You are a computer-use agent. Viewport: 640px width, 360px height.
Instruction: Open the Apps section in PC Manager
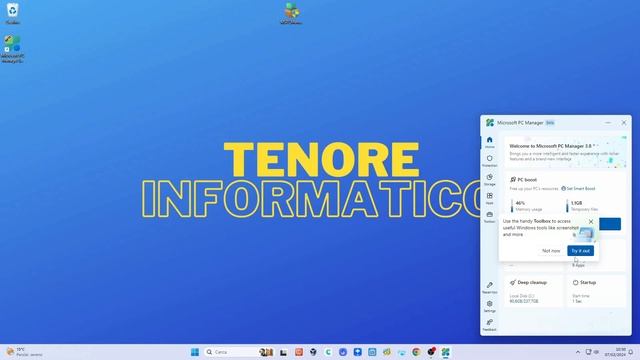pyautogui.click(x=489, y=198)
